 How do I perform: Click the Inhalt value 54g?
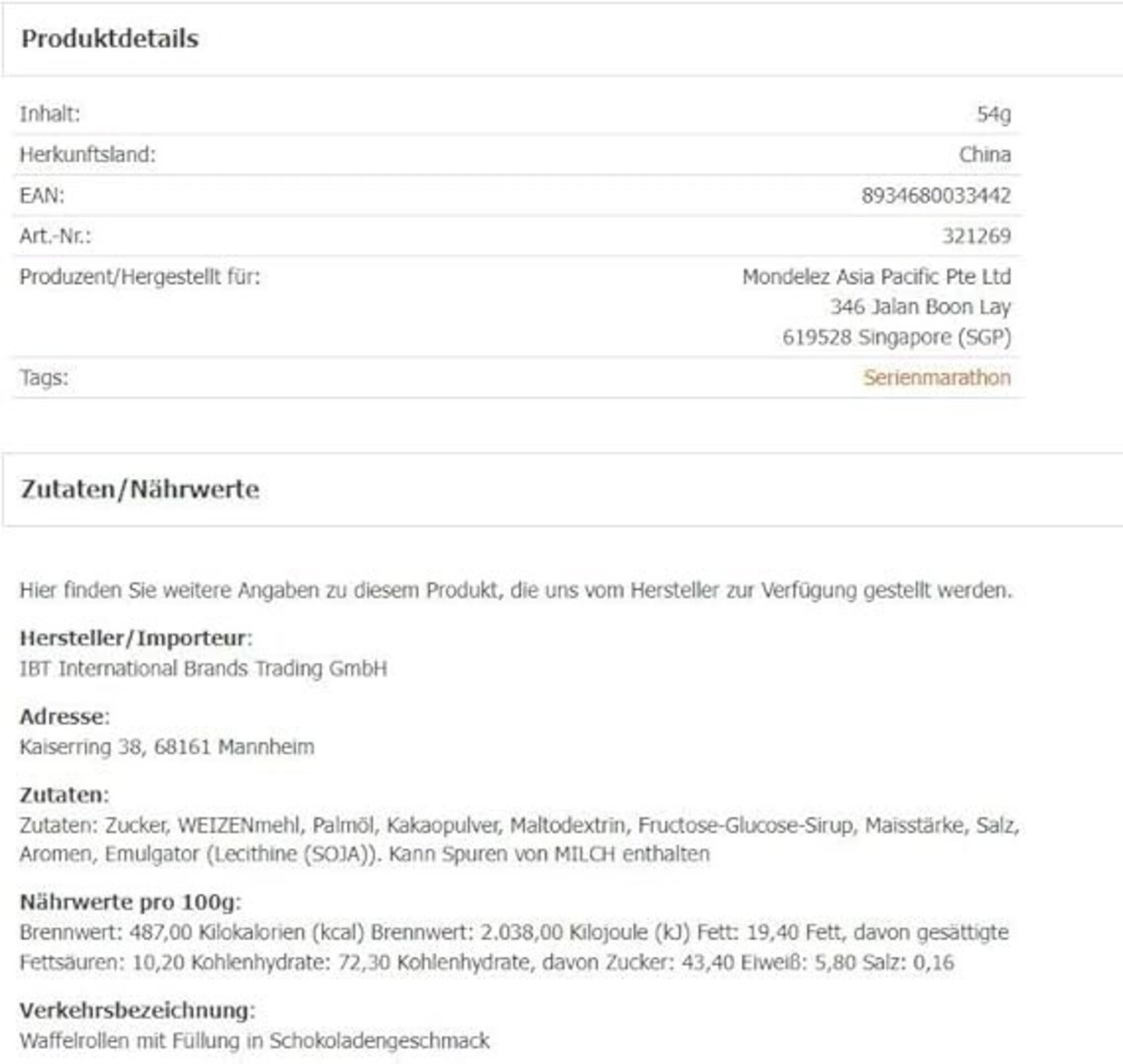click(x=993, y=115)
